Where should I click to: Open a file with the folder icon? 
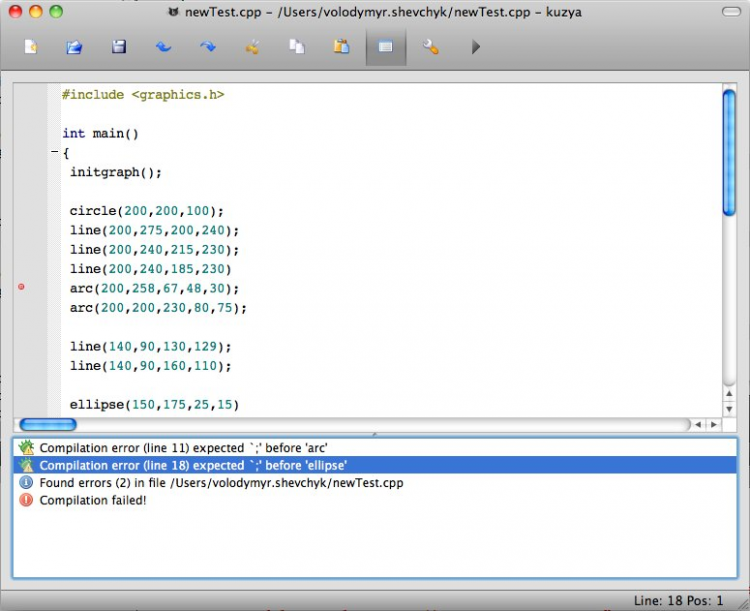pyautogui.click(x=74, y=47)
